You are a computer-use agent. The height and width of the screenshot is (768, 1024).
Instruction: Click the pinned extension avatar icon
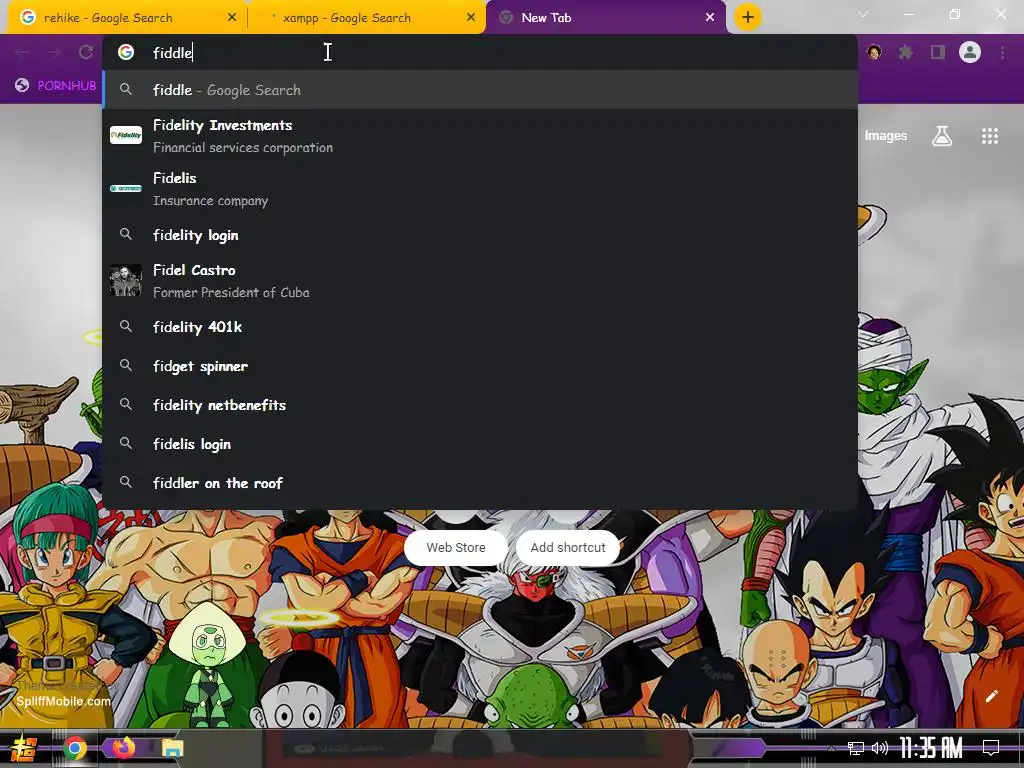coord(874,52)
